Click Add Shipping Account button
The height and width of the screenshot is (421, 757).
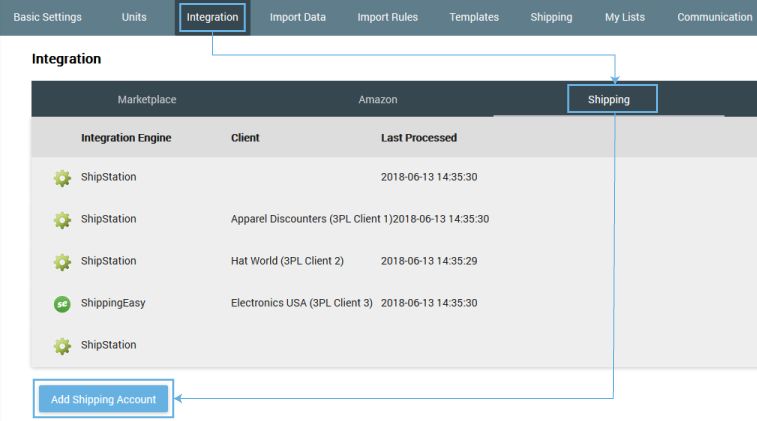(x=103, y=399)
